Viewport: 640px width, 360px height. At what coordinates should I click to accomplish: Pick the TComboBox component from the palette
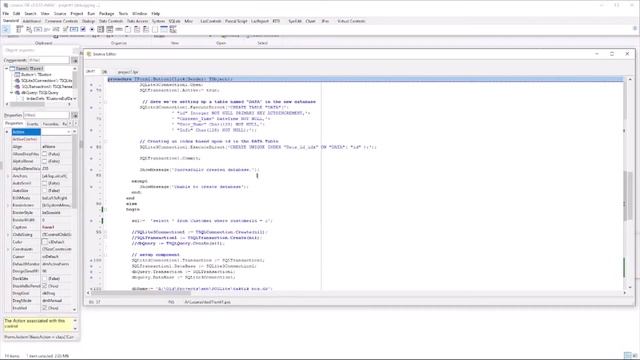coord(110,29)
